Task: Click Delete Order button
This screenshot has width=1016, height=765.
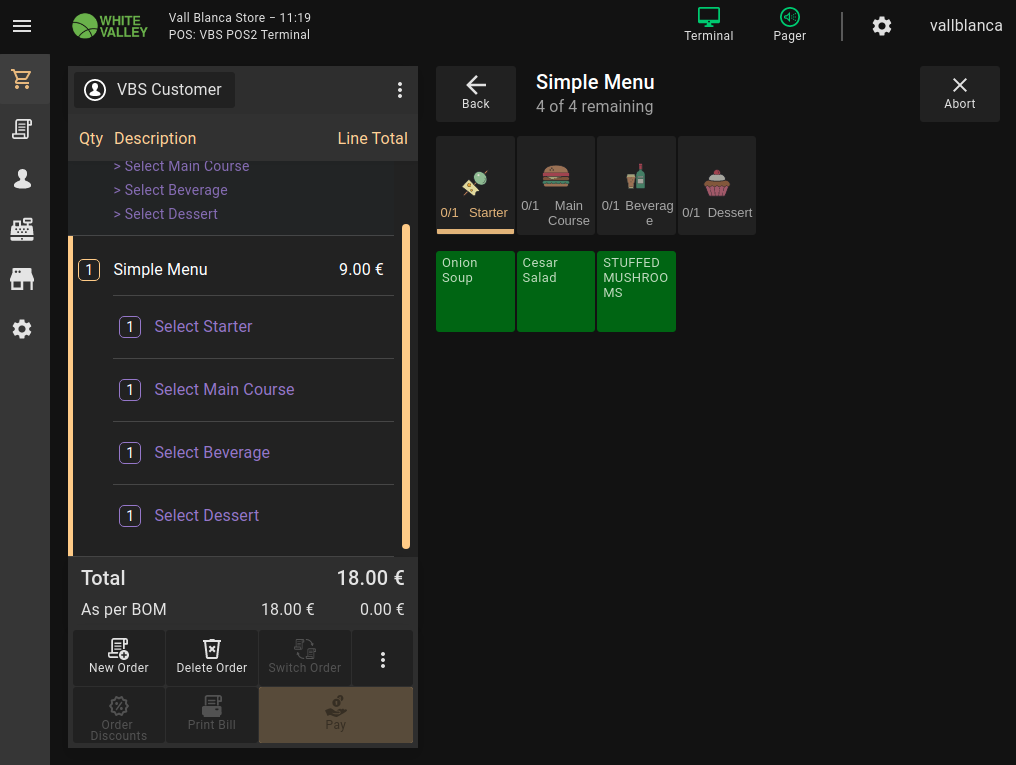Action: coord(212,658)
